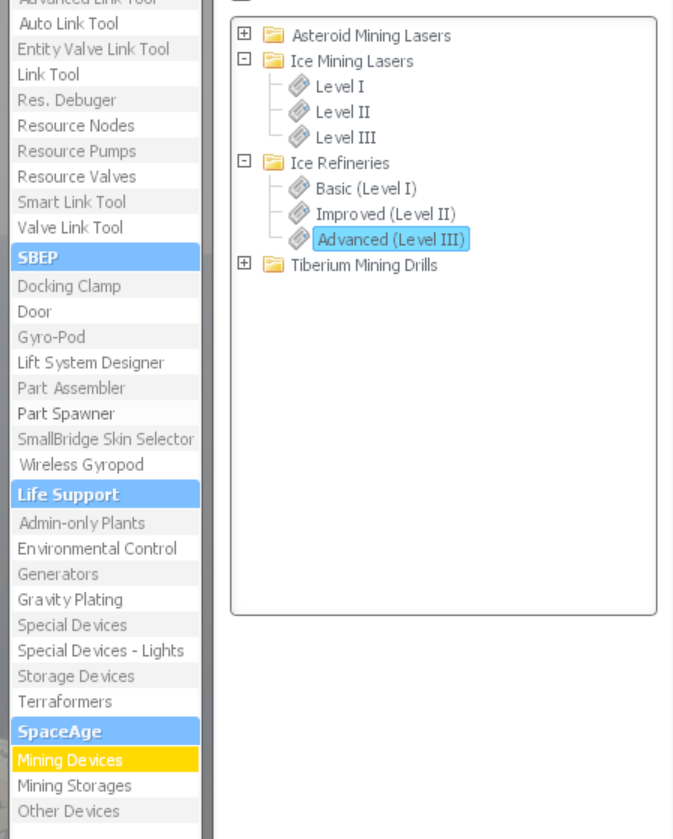Viewport: 673px width, 839px height.
Task: Select Advanced (Level III) refinery
Action: (391, 240)
